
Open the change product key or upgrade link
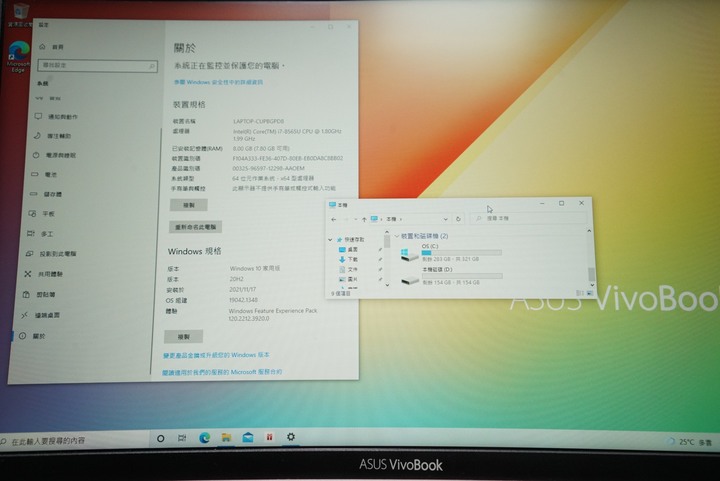point(216,355)
